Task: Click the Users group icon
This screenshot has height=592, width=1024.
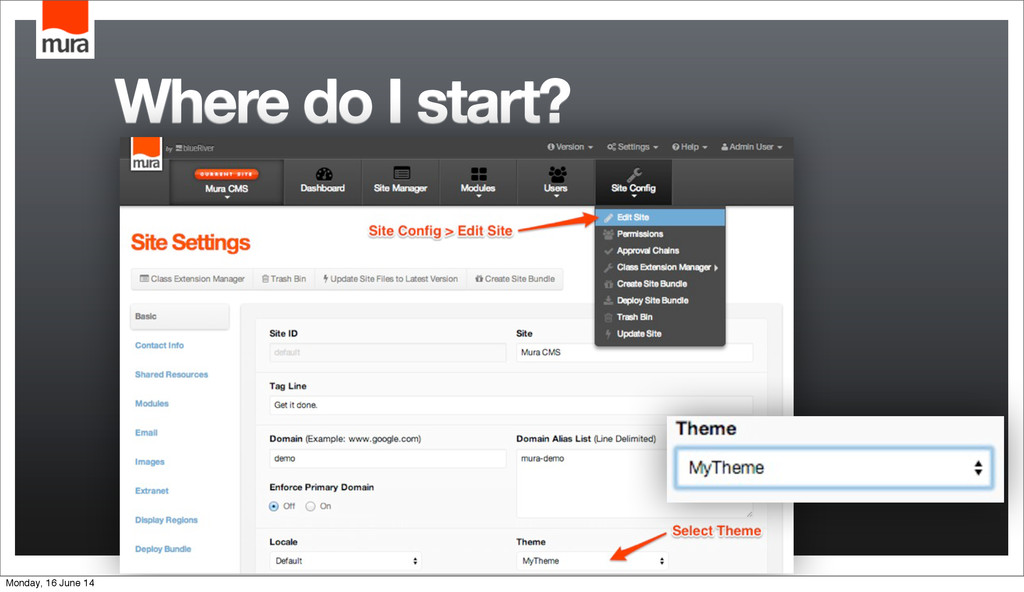Action: [557, 173]
